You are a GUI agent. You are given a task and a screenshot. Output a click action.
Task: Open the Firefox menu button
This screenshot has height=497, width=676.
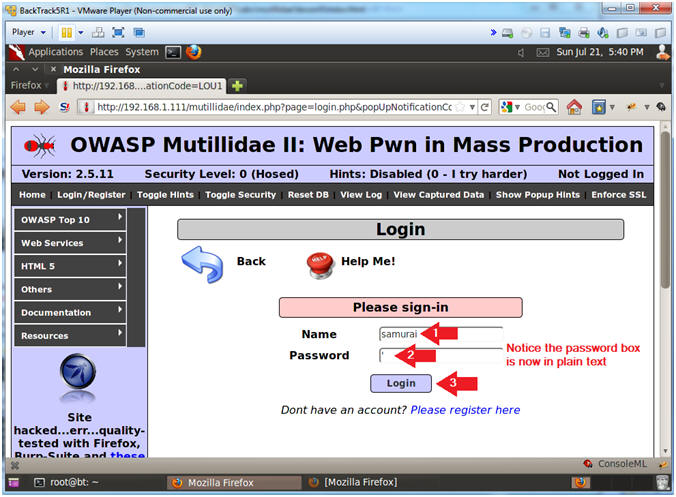point(29,85)
